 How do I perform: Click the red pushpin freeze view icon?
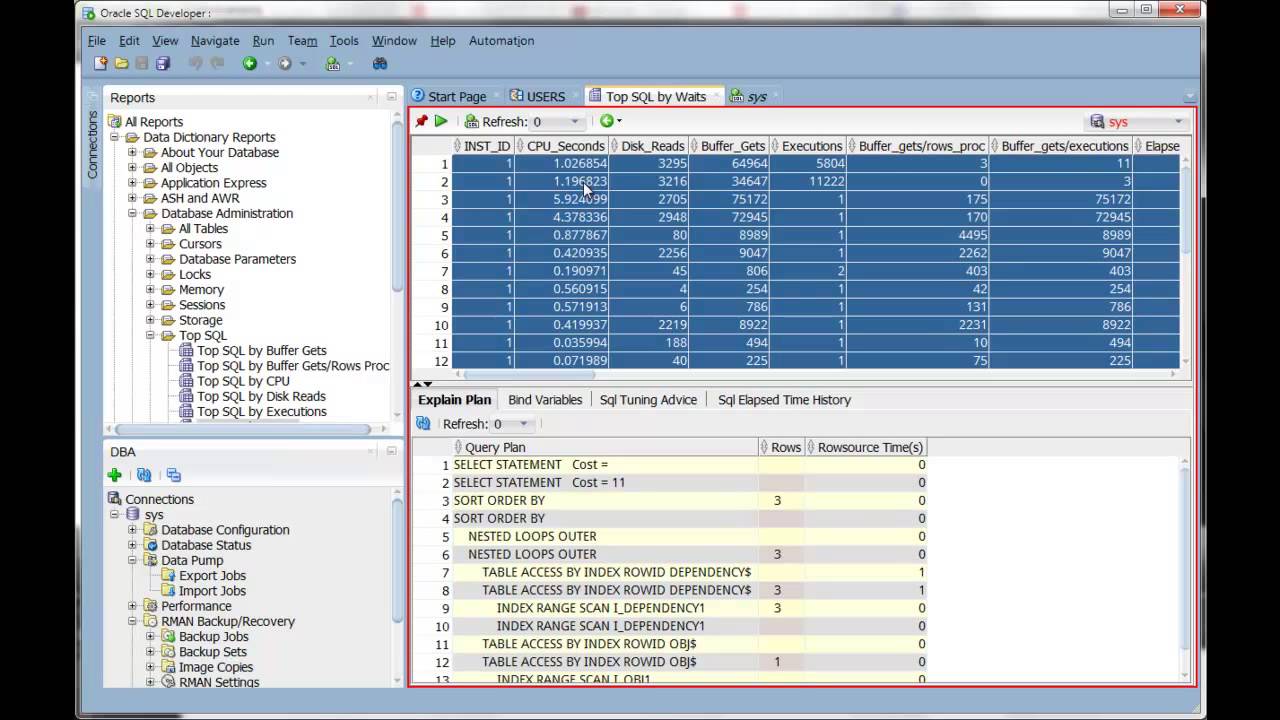tap(422, 122)
